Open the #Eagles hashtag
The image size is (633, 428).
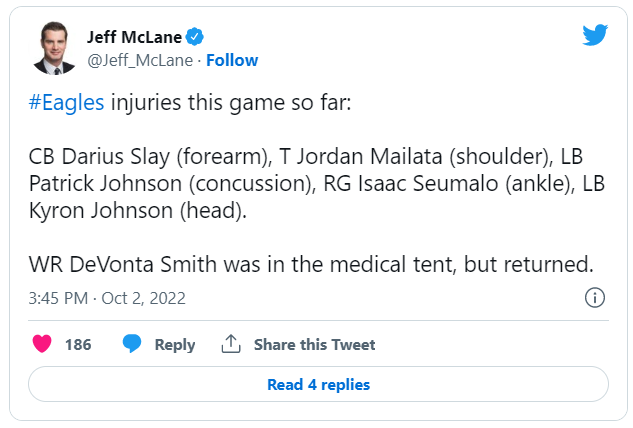(66, 103)
